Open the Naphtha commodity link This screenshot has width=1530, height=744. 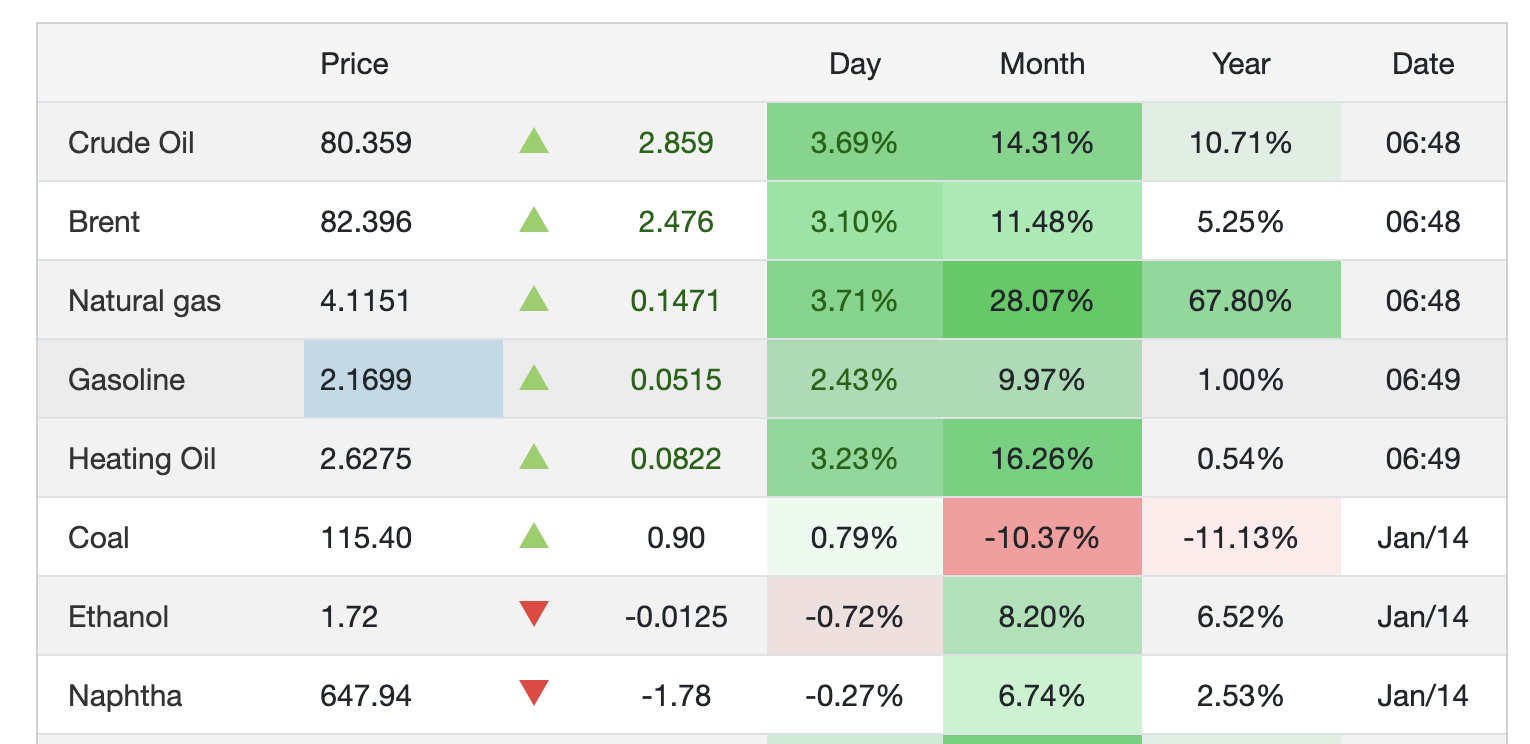coord(125,696)
